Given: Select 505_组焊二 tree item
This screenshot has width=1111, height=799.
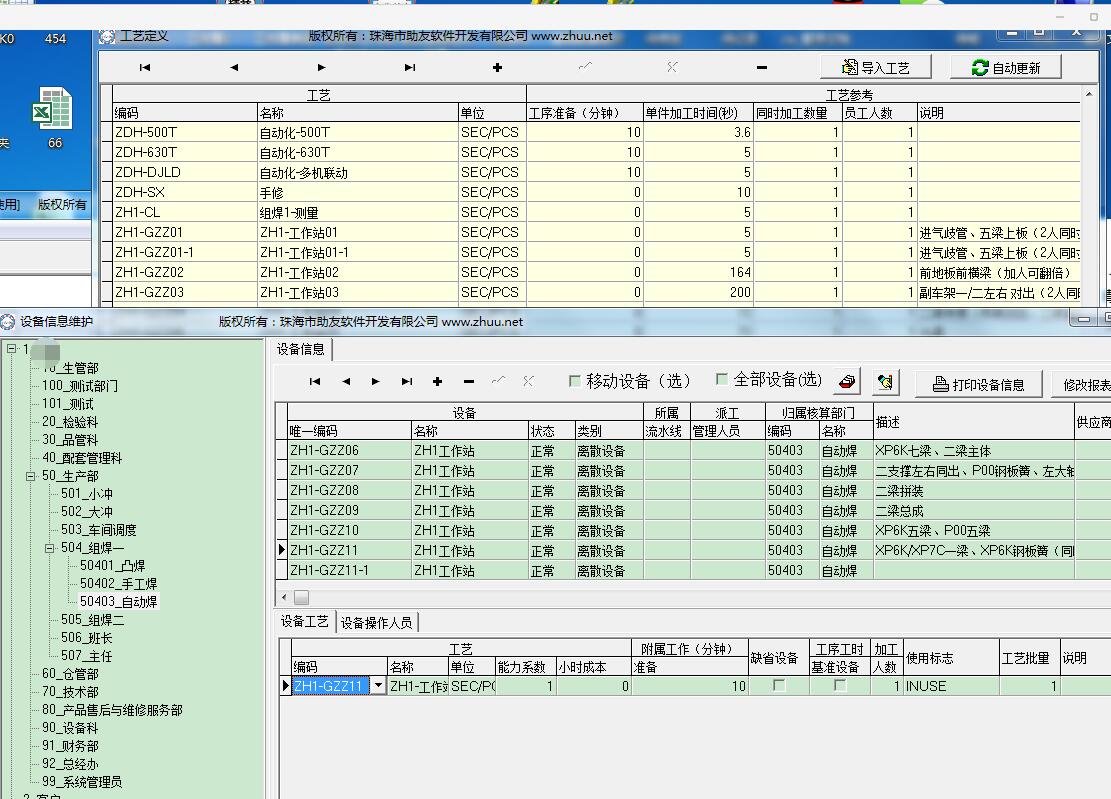Looking at the screenshot, I should pyautogui.click(x=92, y=620).
